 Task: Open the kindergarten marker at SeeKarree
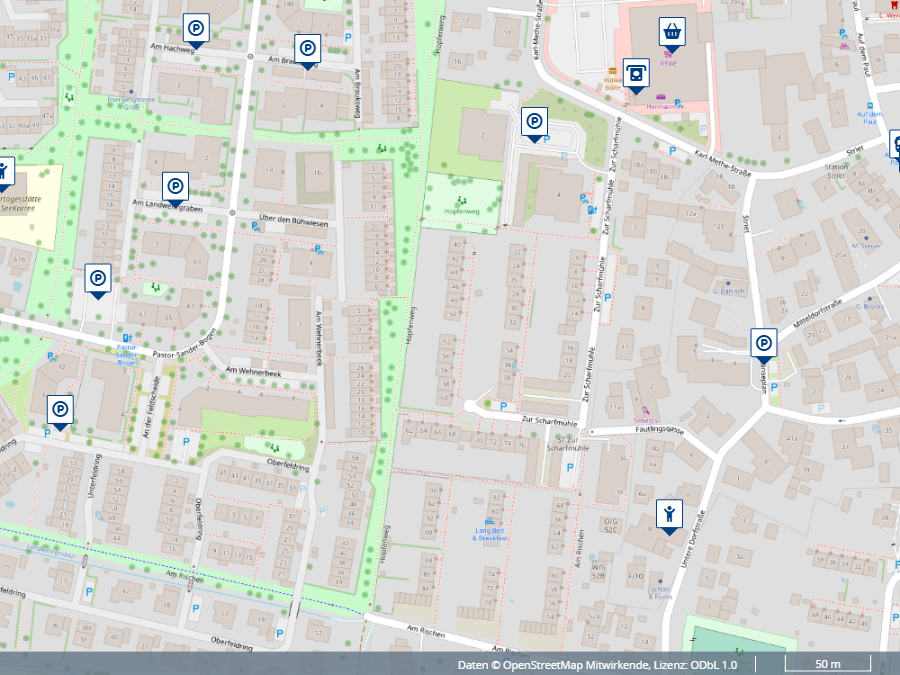[4, 172]
